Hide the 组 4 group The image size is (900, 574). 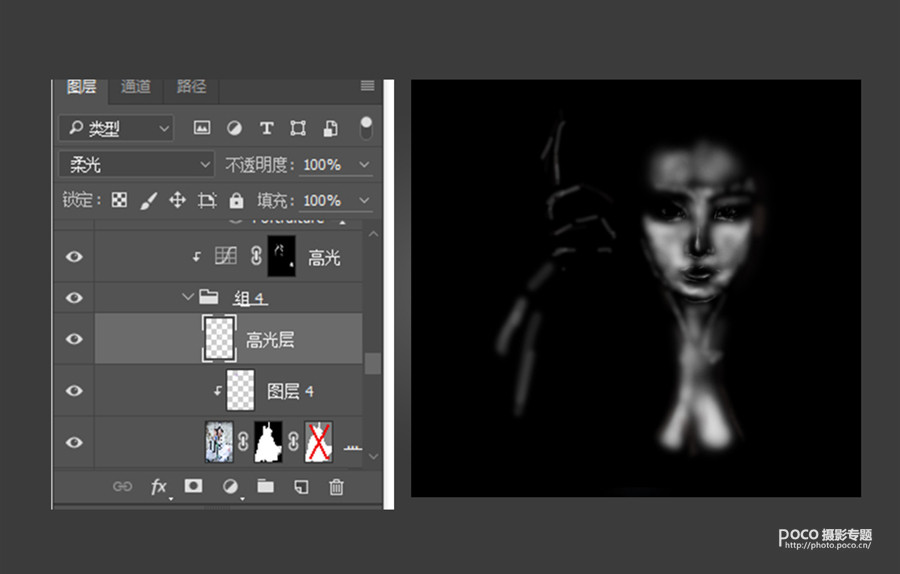click(74, 297)
